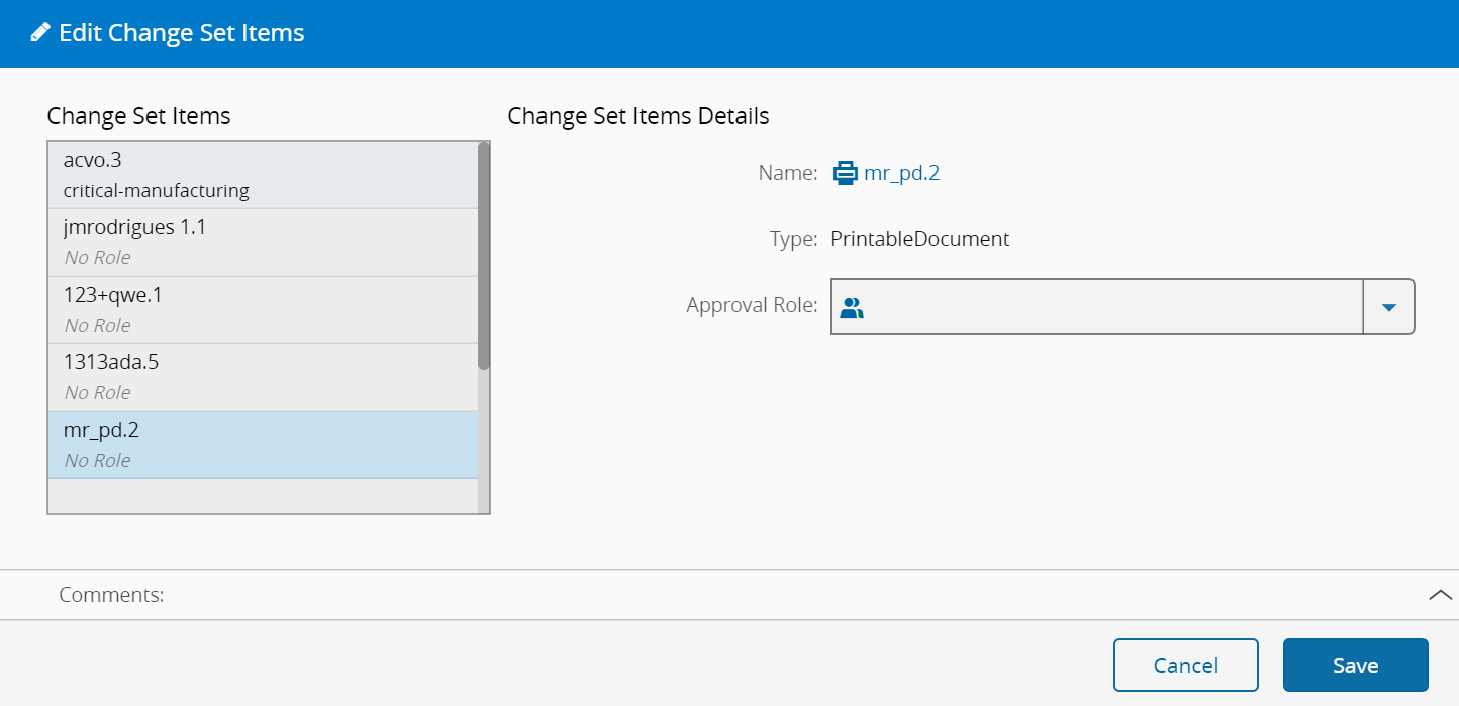Open the Approval Role dropdown arrow
The width and height of the screenshot is (1459, 706).
pyautogui.click(x=1388, y=307)
